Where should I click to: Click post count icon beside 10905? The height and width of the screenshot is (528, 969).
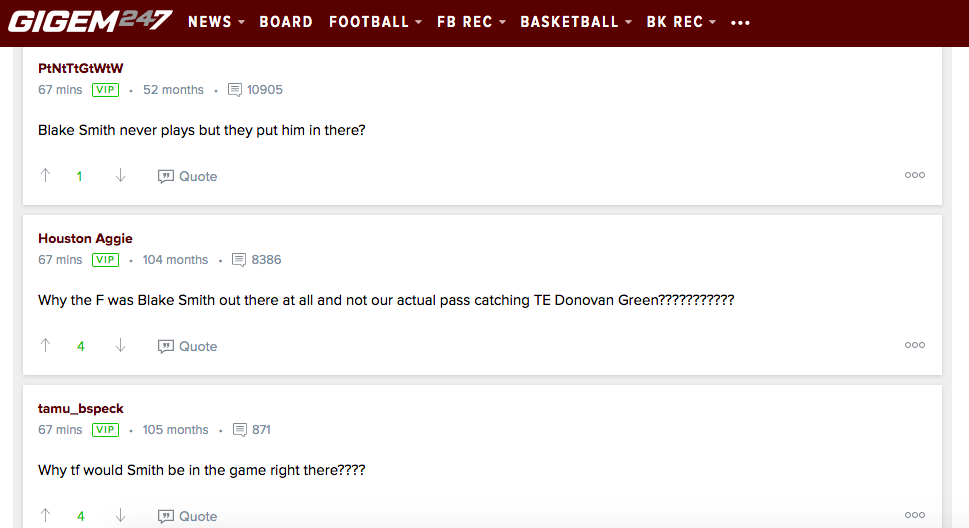tap(235, 90)
